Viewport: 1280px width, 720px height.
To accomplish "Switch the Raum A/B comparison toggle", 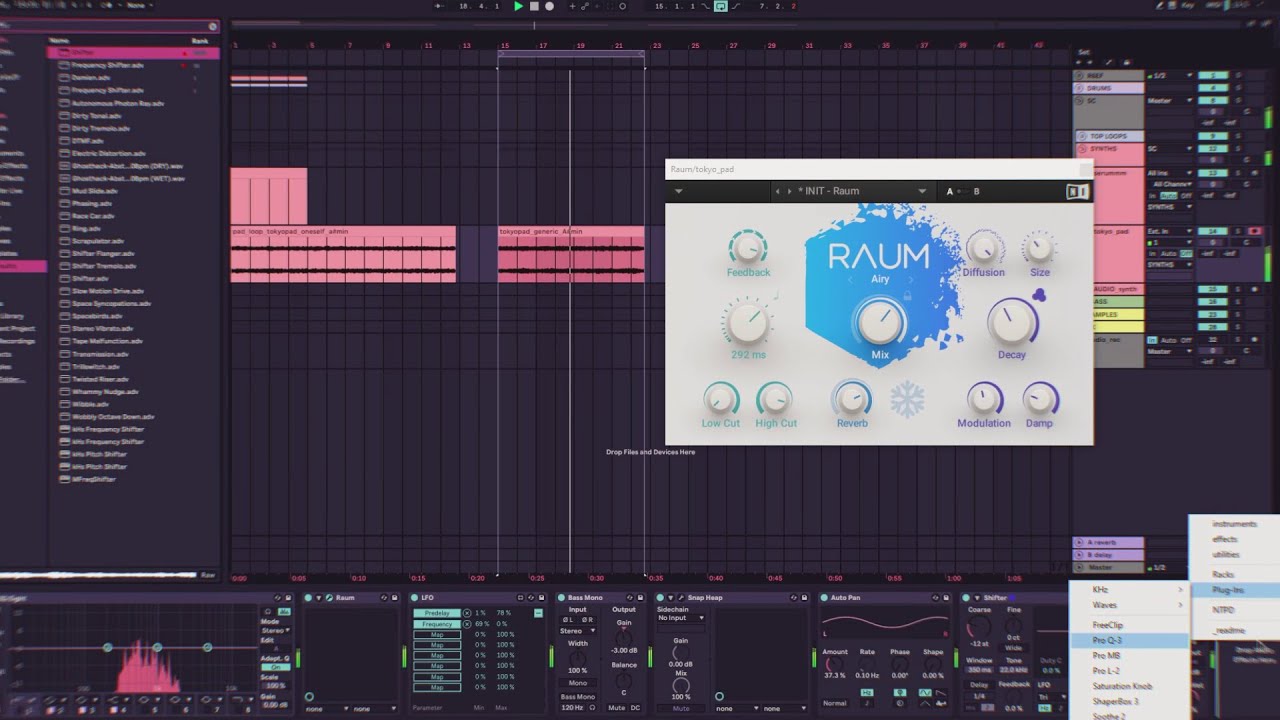I will [x=963, y=191].
